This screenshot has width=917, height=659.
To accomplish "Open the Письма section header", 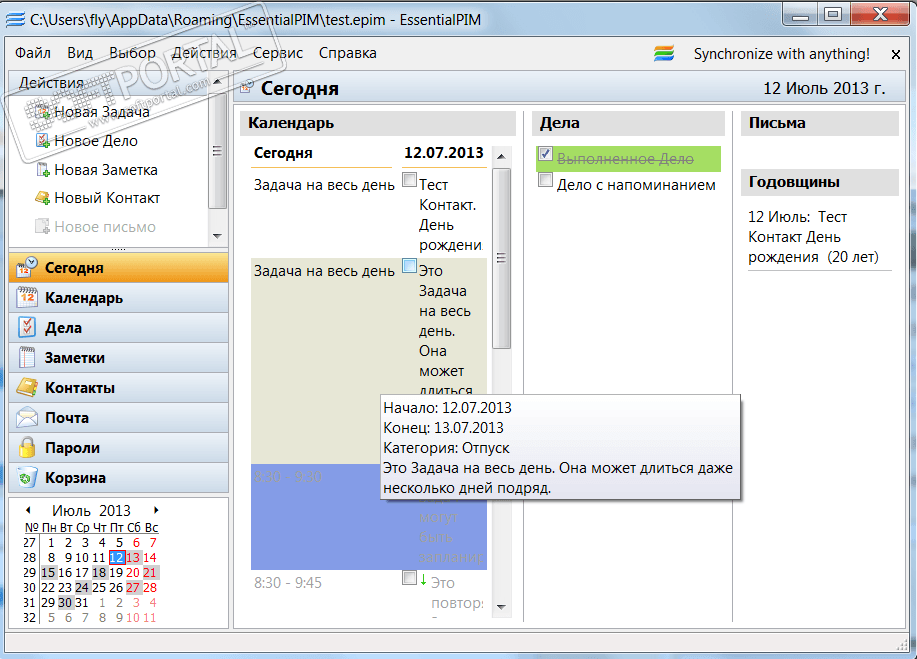I will (819, 123).
